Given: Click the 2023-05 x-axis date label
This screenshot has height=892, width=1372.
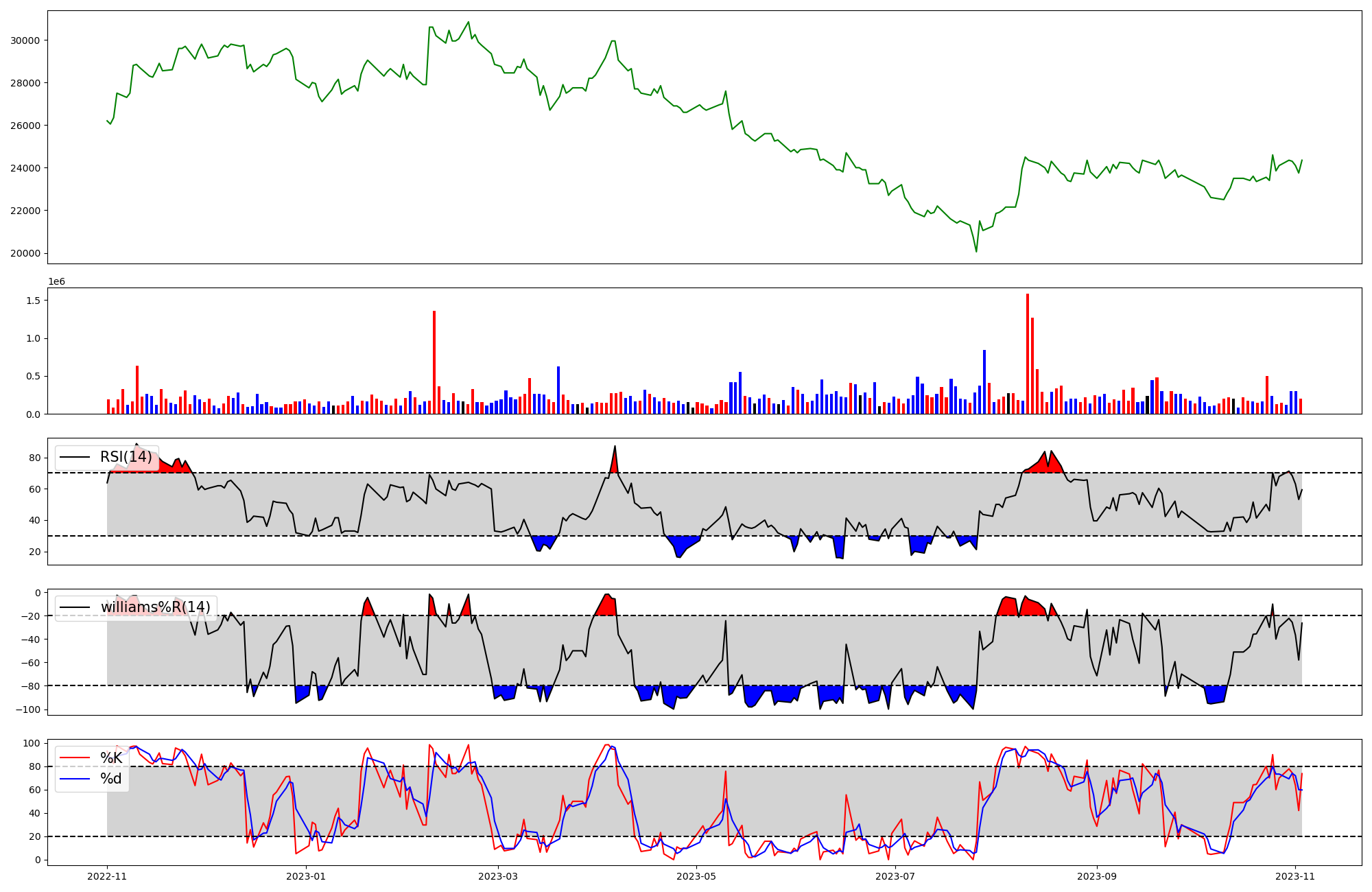Looking at the screenshot, I should (696, 876).
